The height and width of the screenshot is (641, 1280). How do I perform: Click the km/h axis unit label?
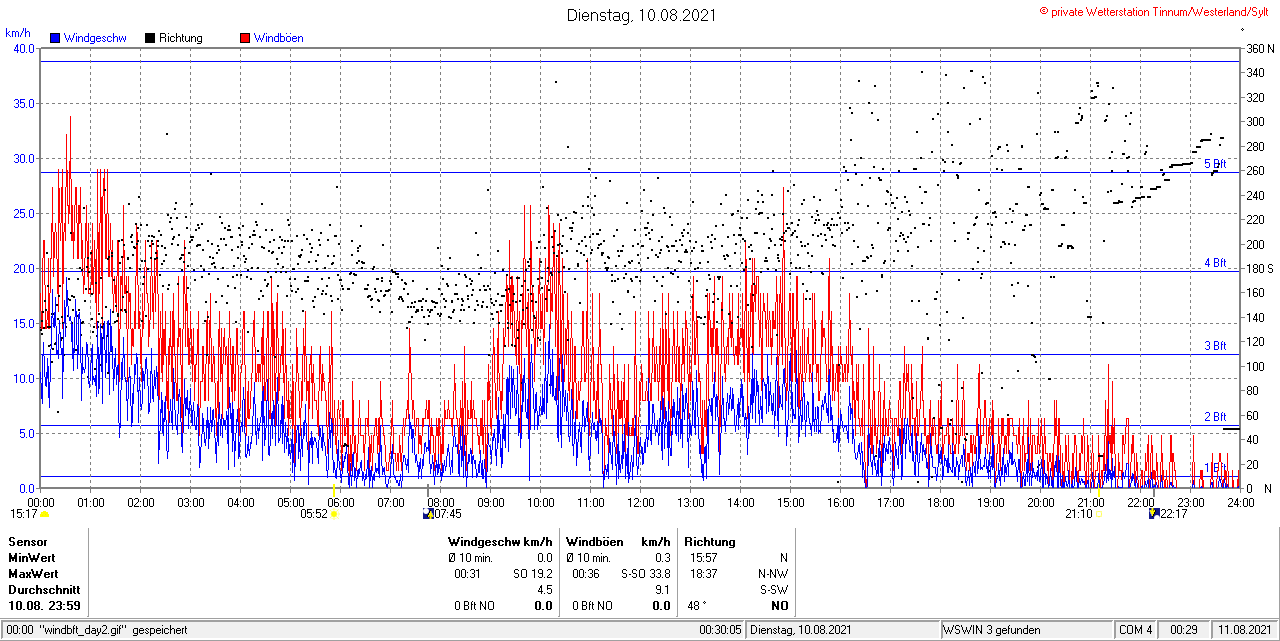click(18, 33)
